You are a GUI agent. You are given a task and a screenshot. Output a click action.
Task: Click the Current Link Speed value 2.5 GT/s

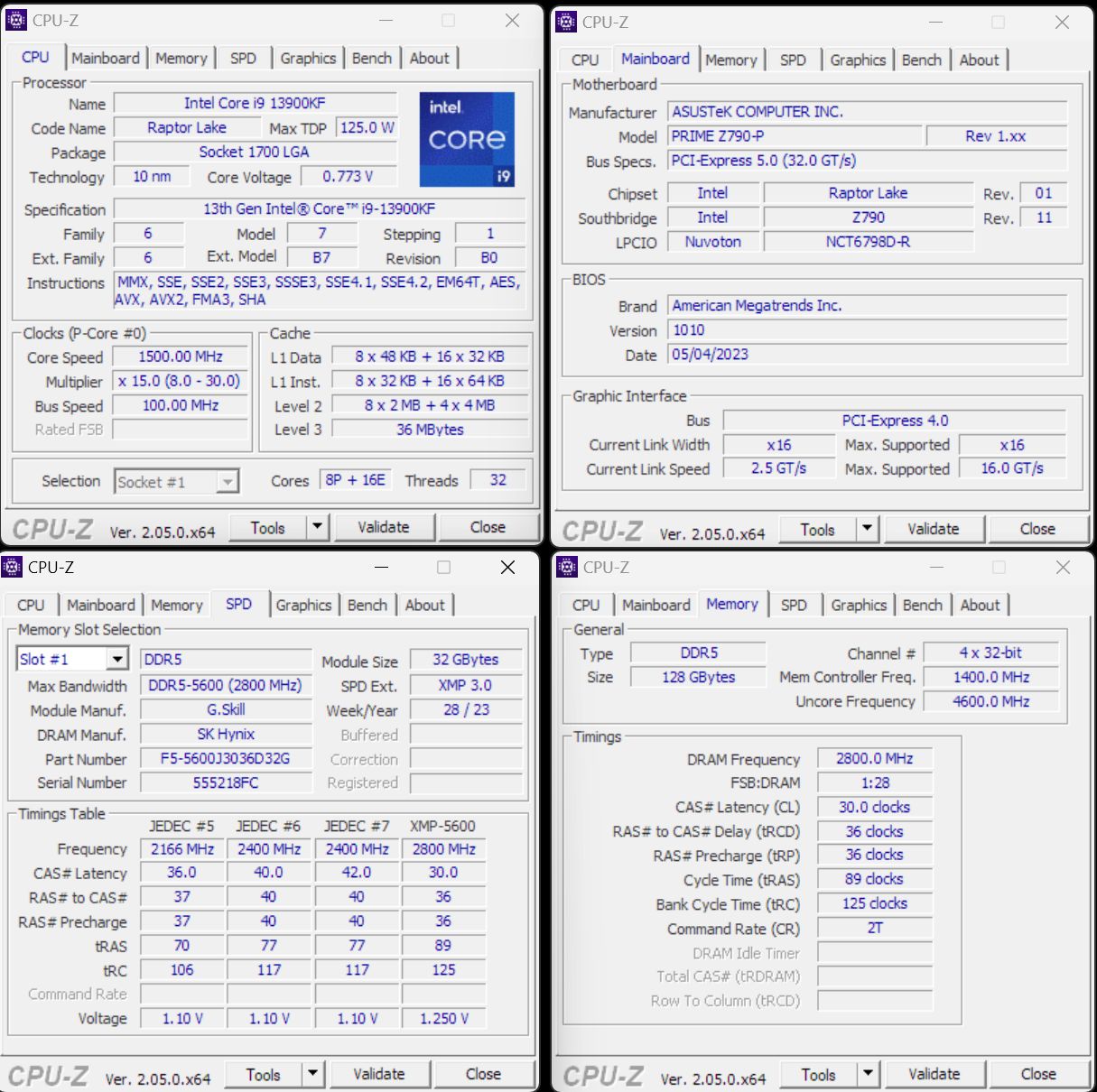[779, 468]
